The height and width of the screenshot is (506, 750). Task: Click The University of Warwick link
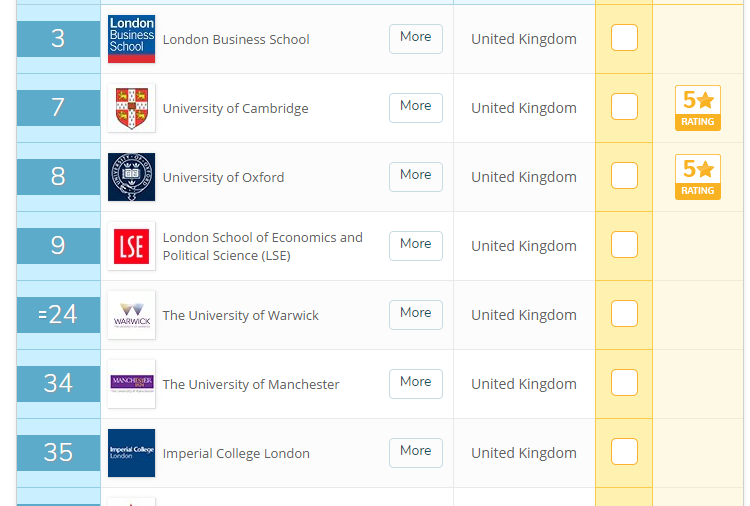[240, 315]
